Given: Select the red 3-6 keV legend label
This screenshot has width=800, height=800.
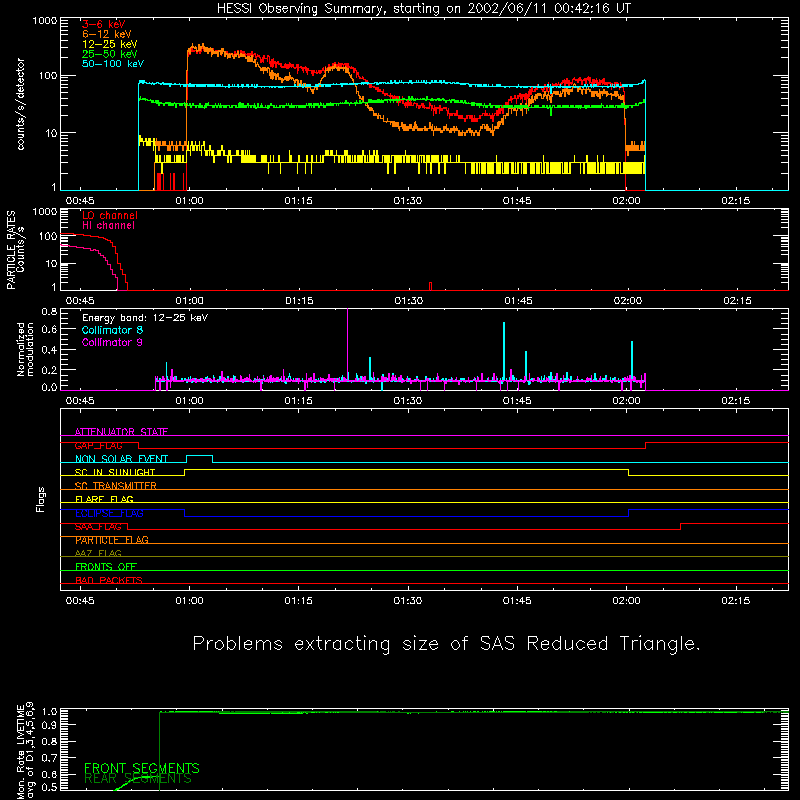Looking at the screenshot, I should point(103,24).
